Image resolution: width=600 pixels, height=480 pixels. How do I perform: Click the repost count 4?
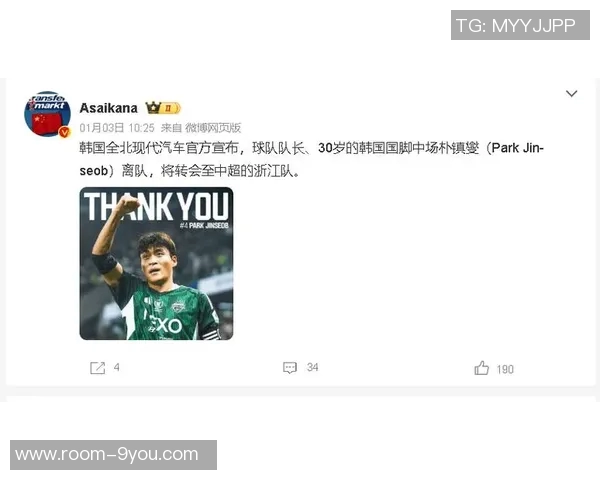[x=117, y=367]
